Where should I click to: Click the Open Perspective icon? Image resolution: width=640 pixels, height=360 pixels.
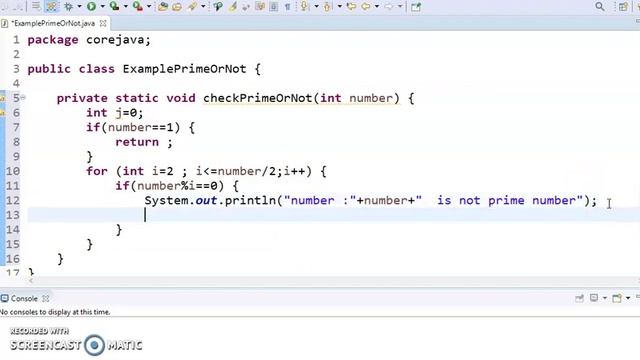(x=623, y=7)
